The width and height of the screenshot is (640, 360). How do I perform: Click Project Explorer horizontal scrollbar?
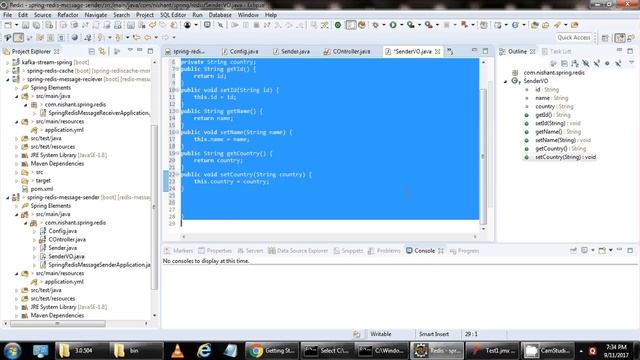58,323
